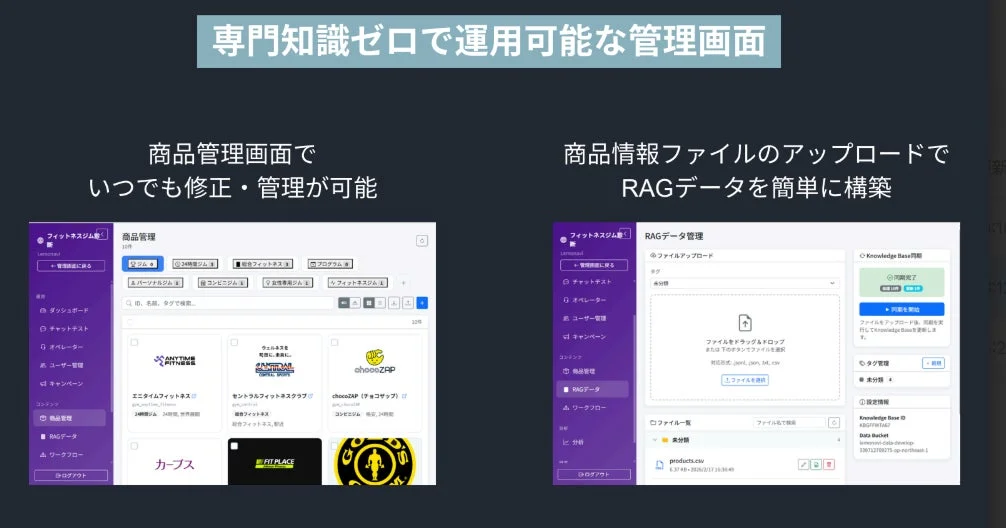This screenshot has width=1006, height=528.
Task: Click green download icon for products.csv
Action: pyautogui.click(x=816, y=464)
